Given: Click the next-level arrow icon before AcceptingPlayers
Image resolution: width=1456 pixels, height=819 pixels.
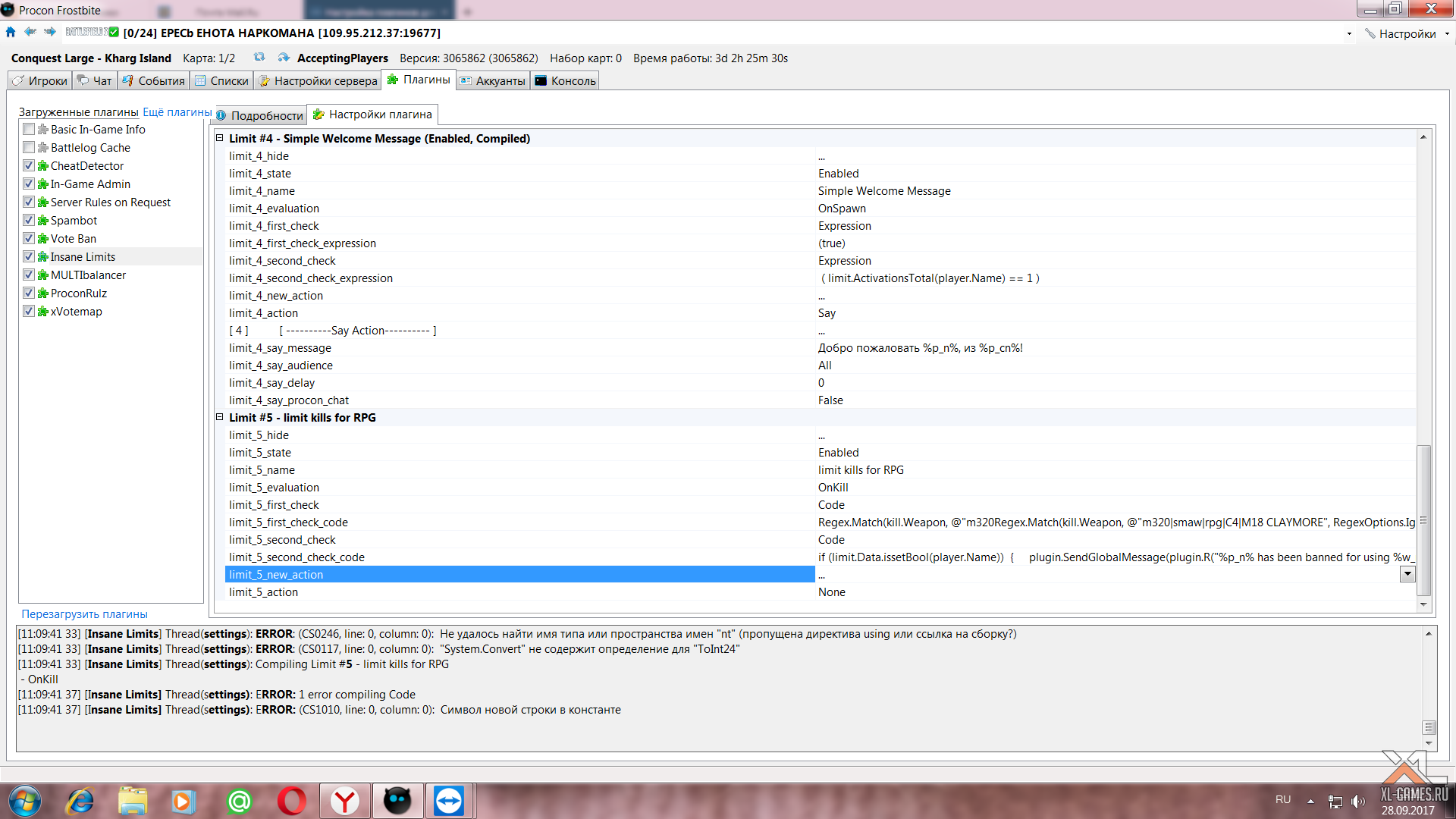Looking at the screenshot, I should pyautogui.click(x=284, y=58).
